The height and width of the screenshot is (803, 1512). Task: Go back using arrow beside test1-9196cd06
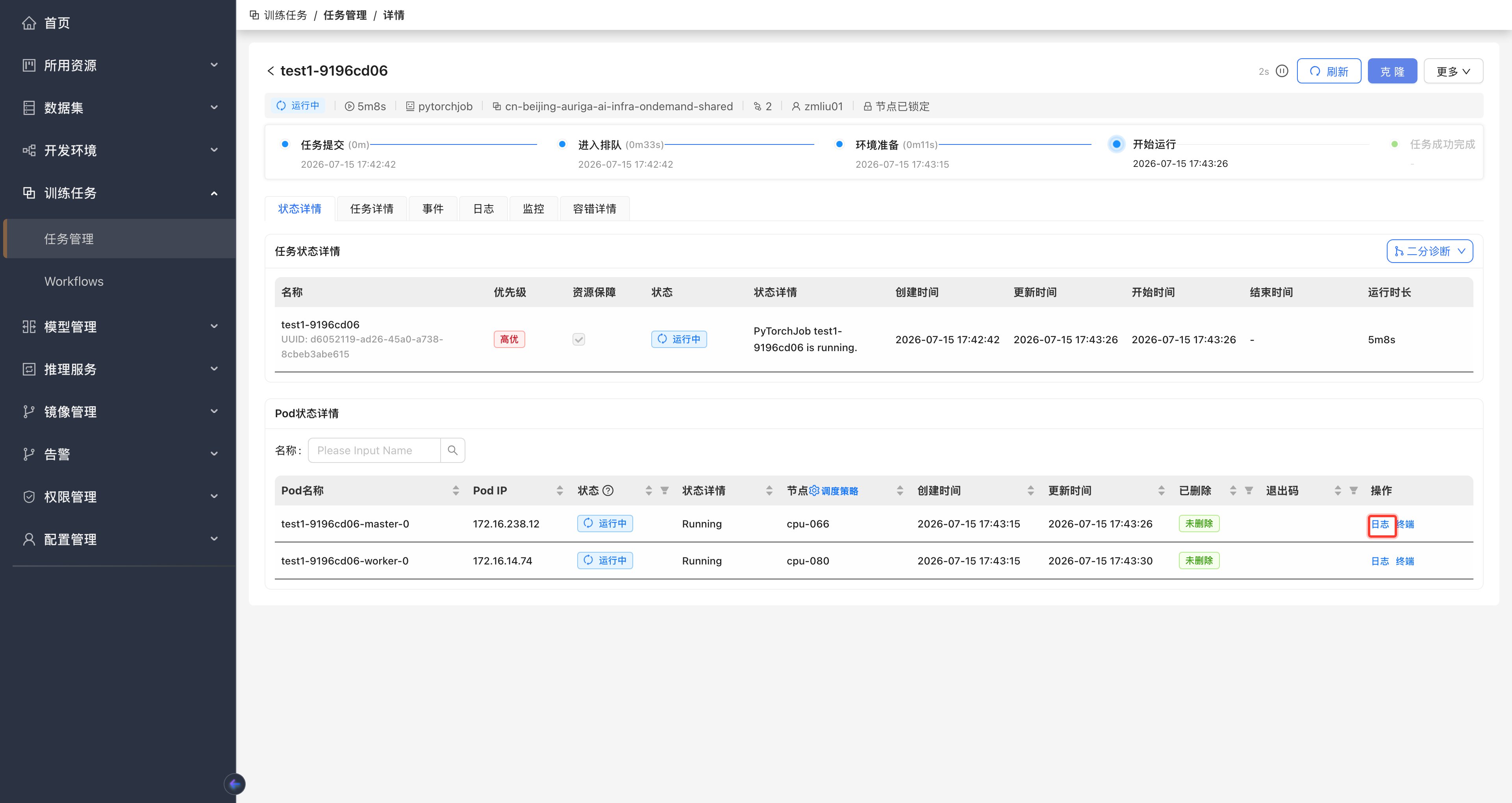click(271, 71)
